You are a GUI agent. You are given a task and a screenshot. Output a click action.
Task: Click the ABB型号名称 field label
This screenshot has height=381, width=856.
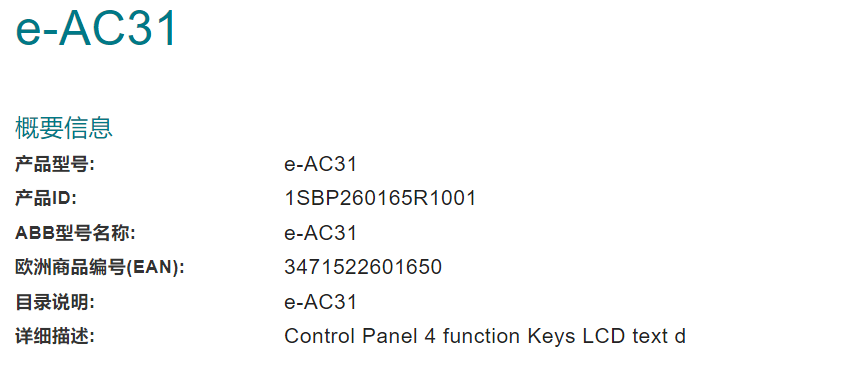click(75, 233)
